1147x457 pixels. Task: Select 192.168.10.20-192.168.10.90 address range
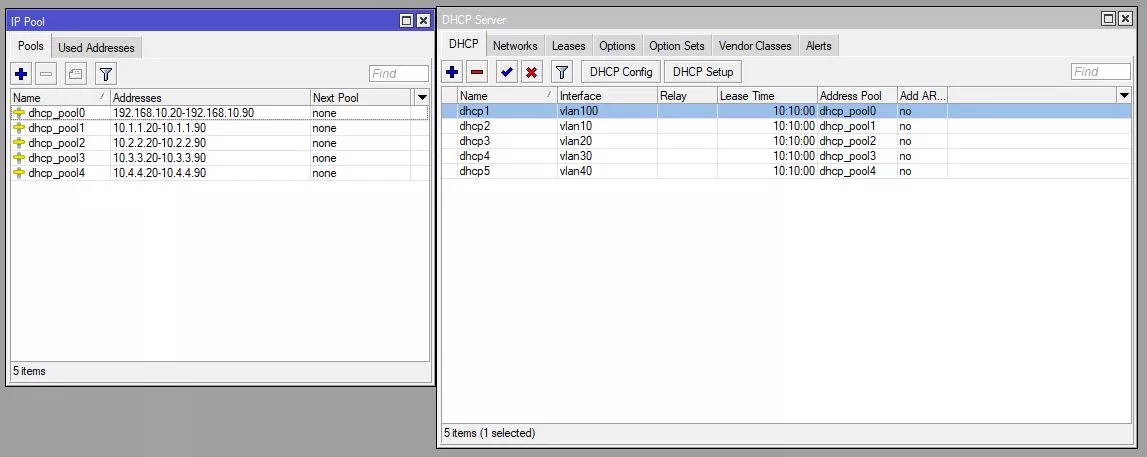click(183, 113)
